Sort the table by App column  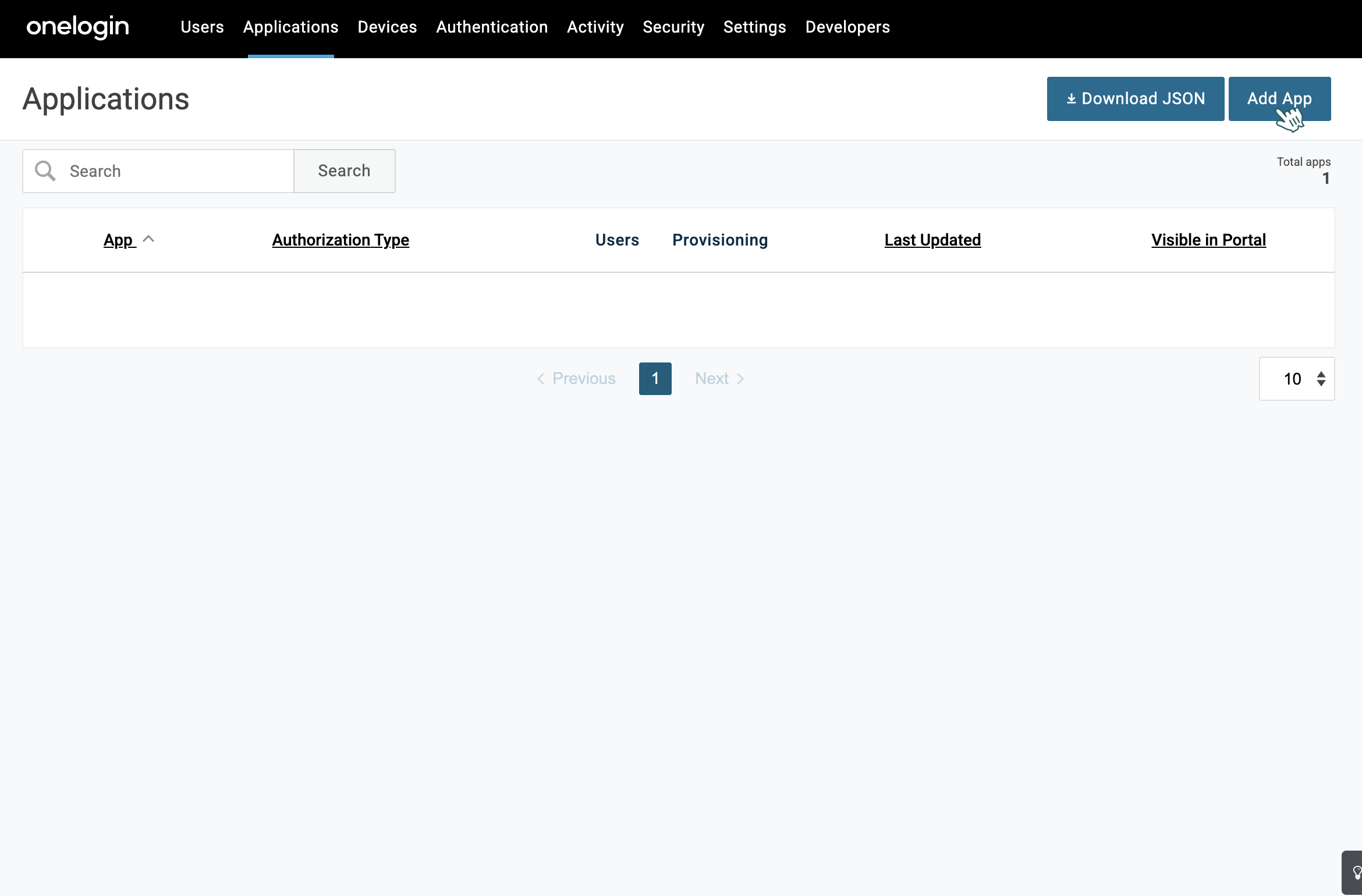point(119,240)
